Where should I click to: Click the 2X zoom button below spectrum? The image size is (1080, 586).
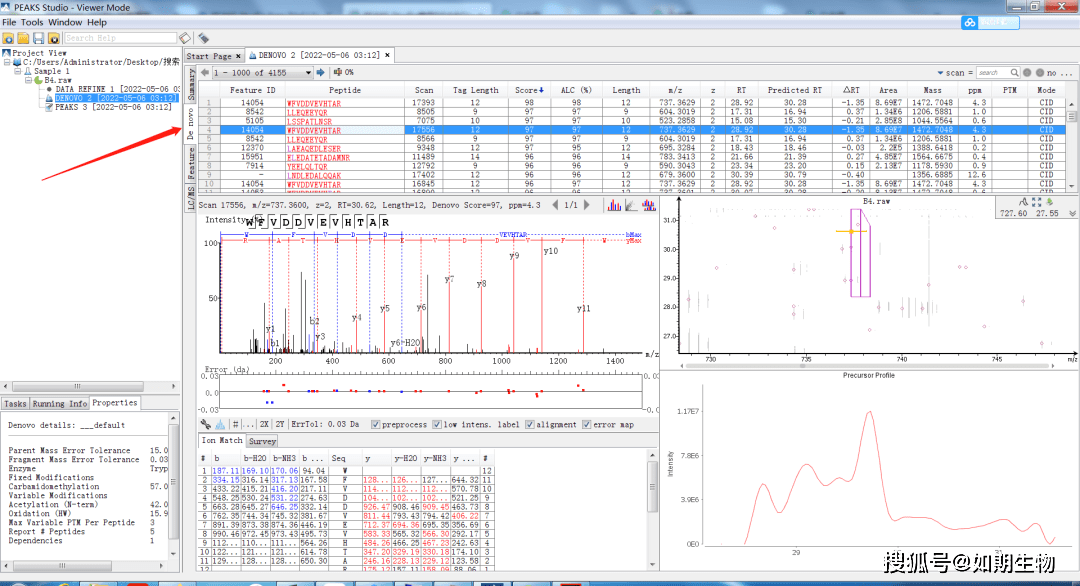pos(264,424)
